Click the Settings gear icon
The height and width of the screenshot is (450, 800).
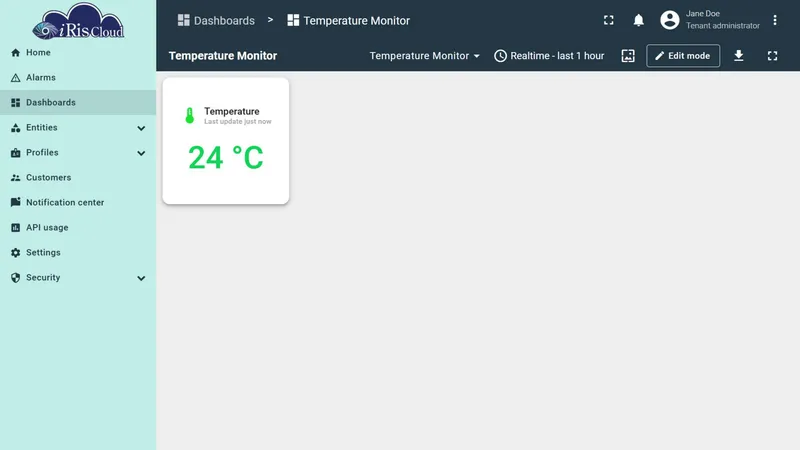tap(16, 253)
